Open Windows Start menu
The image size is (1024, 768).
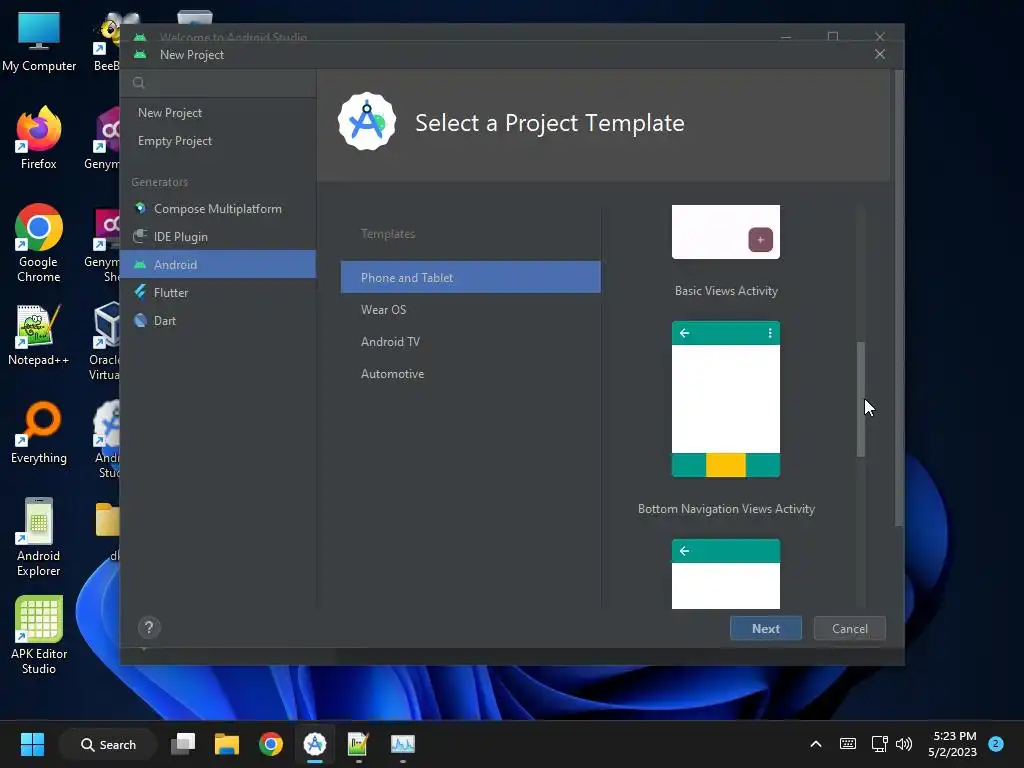click(32, 744)
